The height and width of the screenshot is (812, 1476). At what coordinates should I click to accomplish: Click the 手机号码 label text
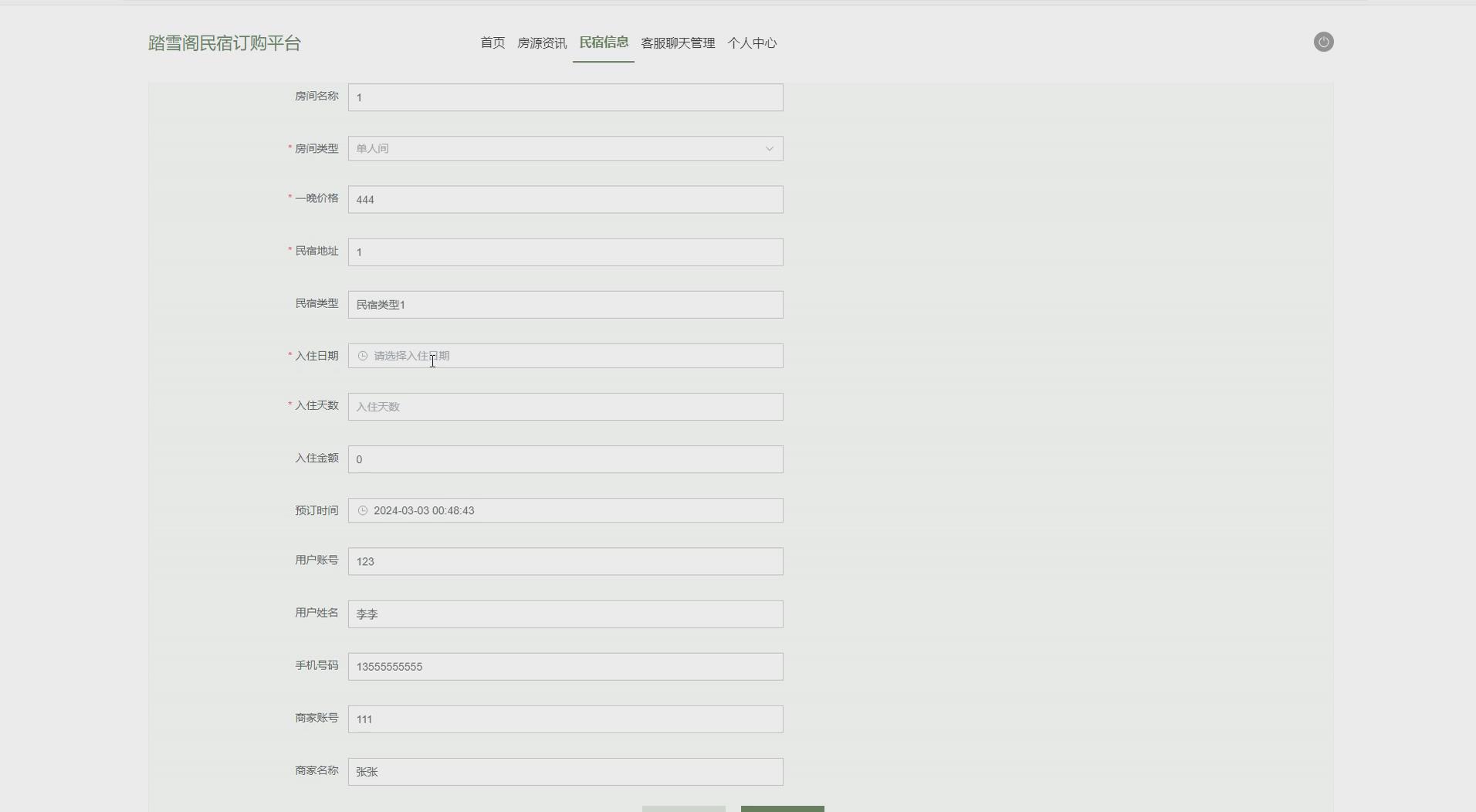click(317, 665)
